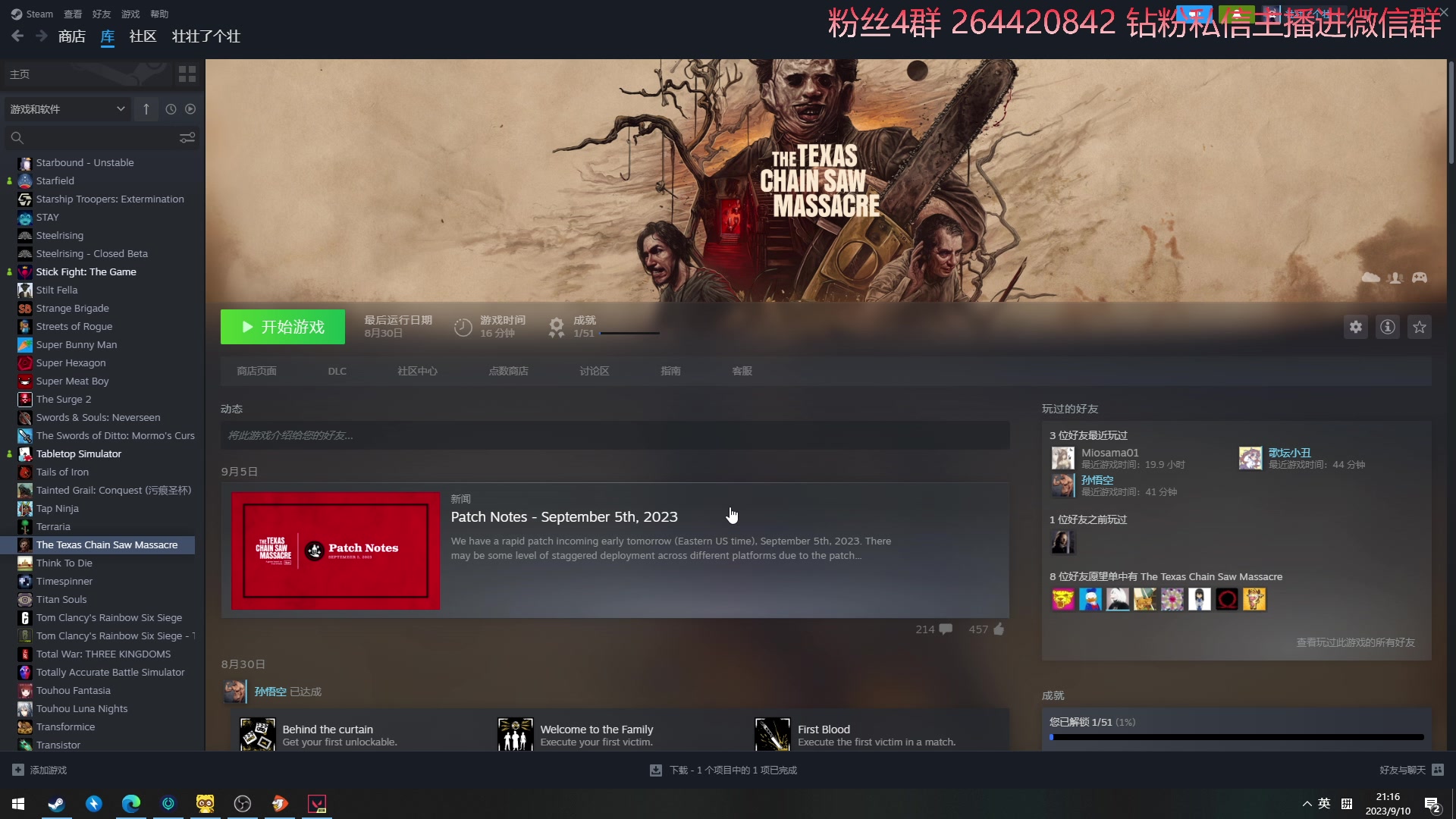The image size is (1456, 819).
Task: Click the forward navigation arrow
Action: pyautogui.click(x=42, y=36)
